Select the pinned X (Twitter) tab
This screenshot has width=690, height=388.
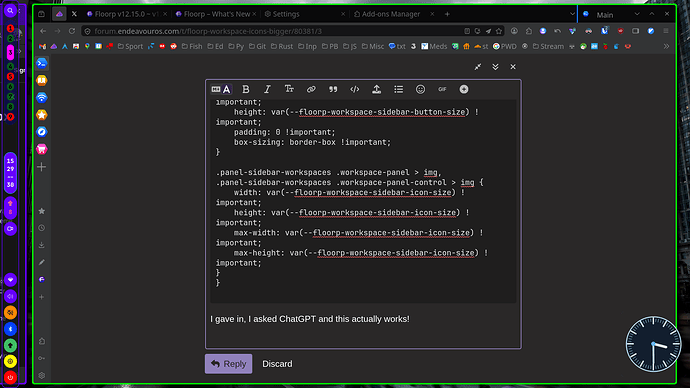click(x=74, y=14)
